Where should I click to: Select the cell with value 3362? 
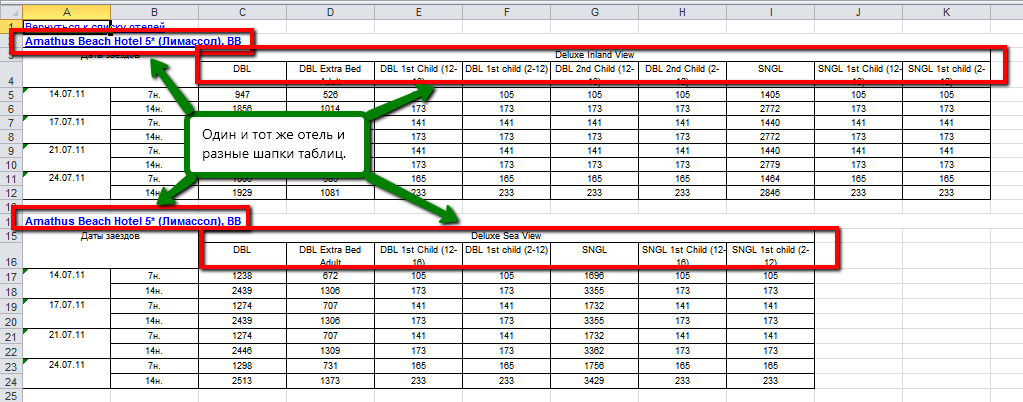(594, 351)
